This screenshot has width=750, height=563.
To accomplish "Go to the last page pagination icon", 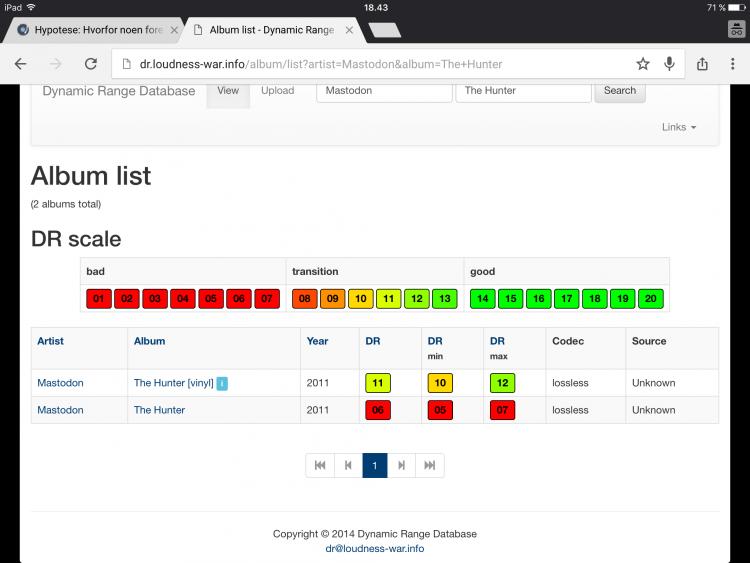I will (x=430, y=465).
